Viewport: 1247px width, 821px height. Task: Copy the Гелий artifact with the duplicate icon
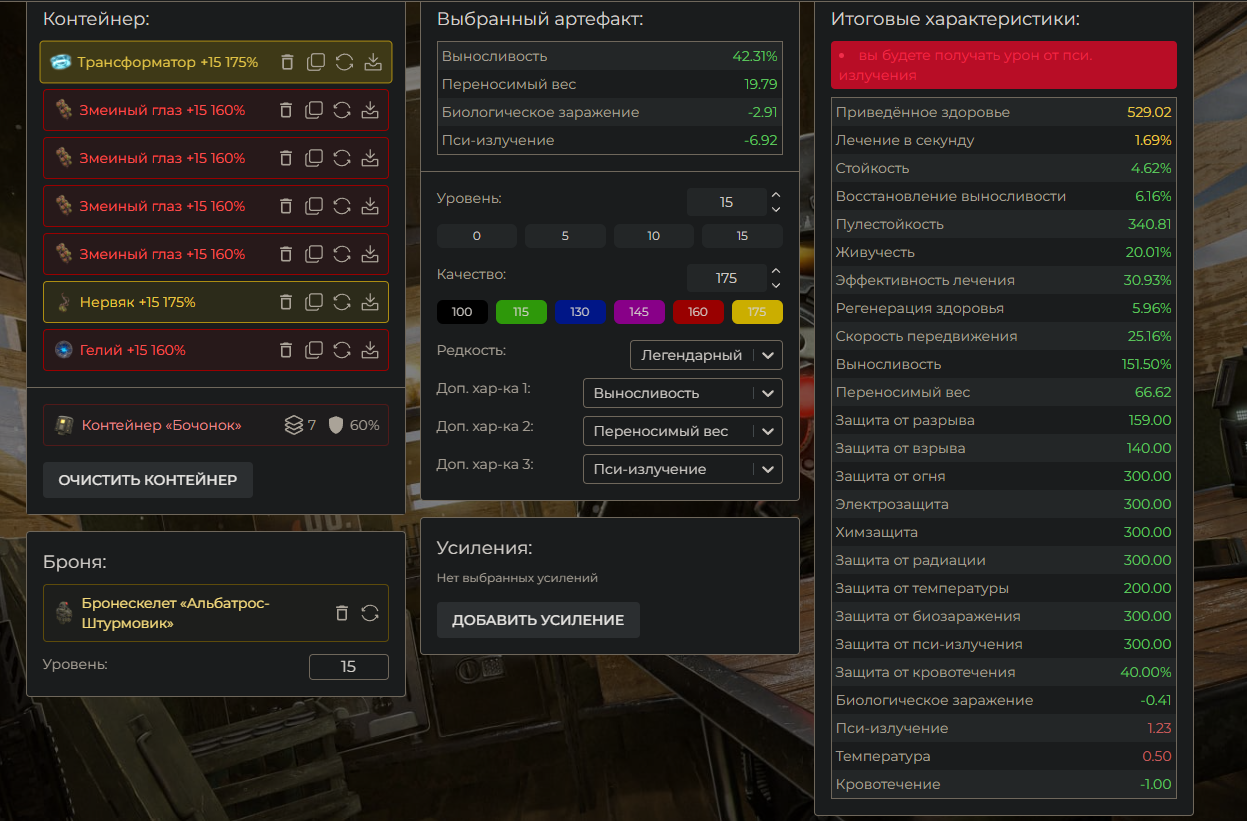point(314,350)
